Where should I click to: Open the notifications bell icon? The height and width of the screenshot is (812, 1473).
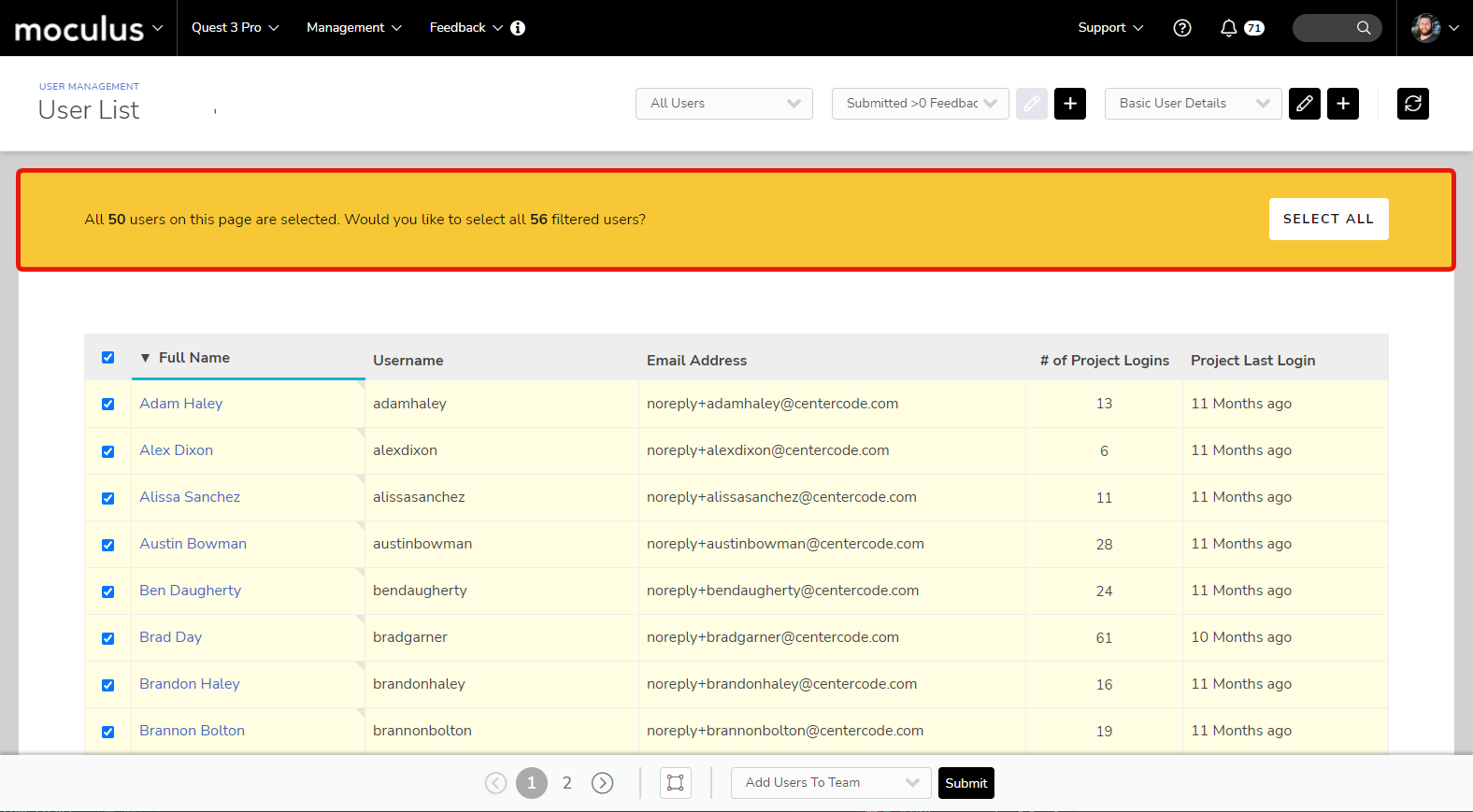coord(1229,28)
